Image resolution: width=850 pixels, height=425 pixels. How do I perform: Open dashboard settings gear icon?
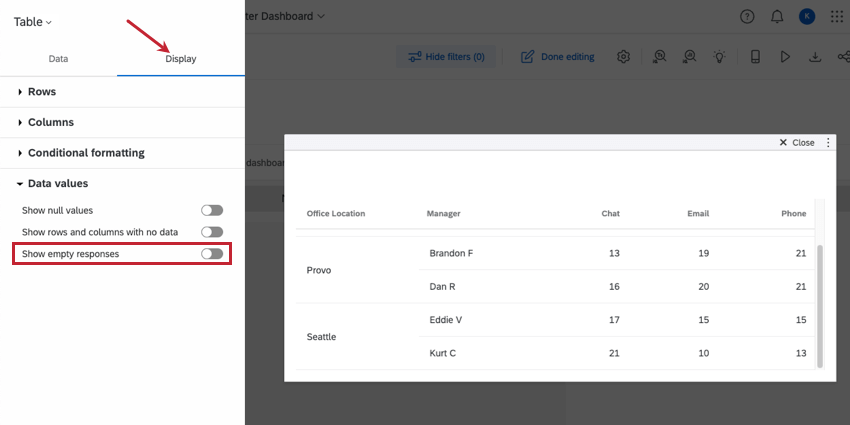tap(623, 56)
